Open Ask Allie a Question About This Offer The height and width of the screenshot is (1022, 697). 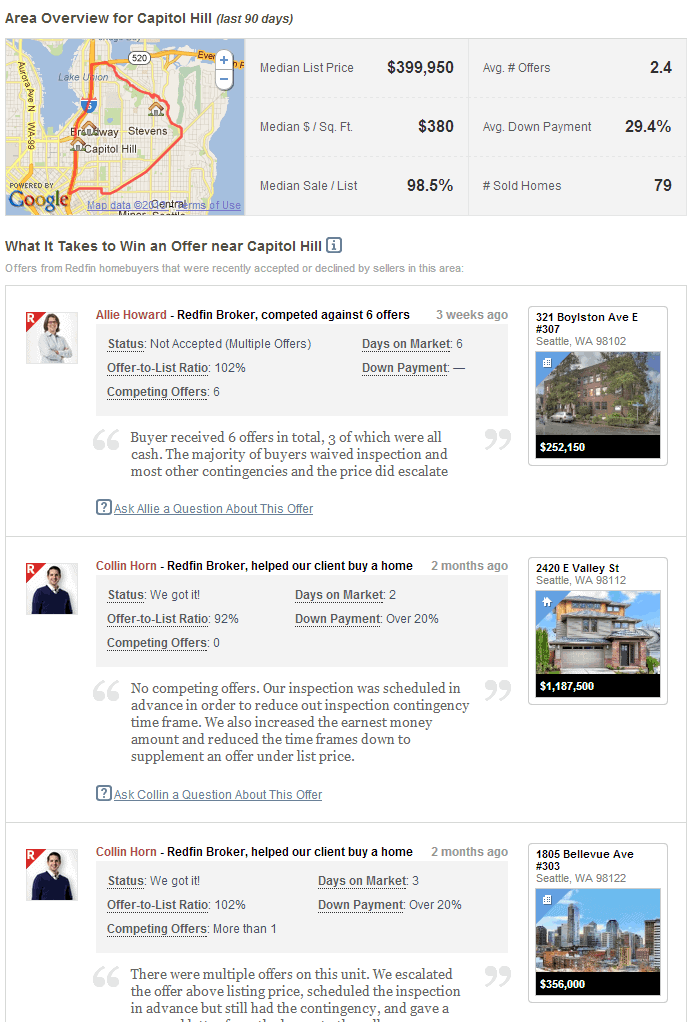[x=213, y=509]
